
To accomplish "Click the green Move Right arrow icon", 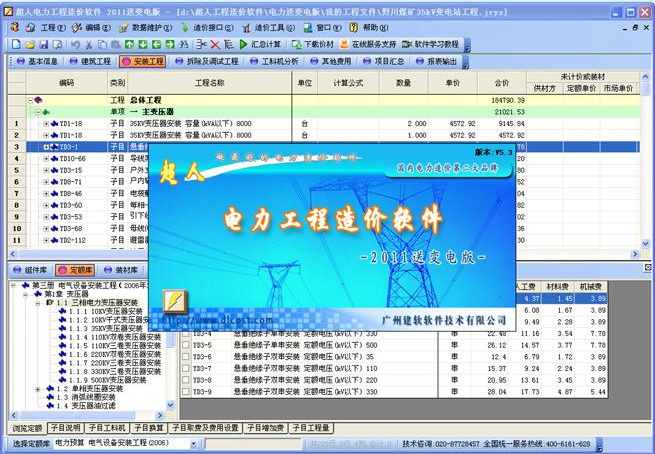I will coord(170,44).
